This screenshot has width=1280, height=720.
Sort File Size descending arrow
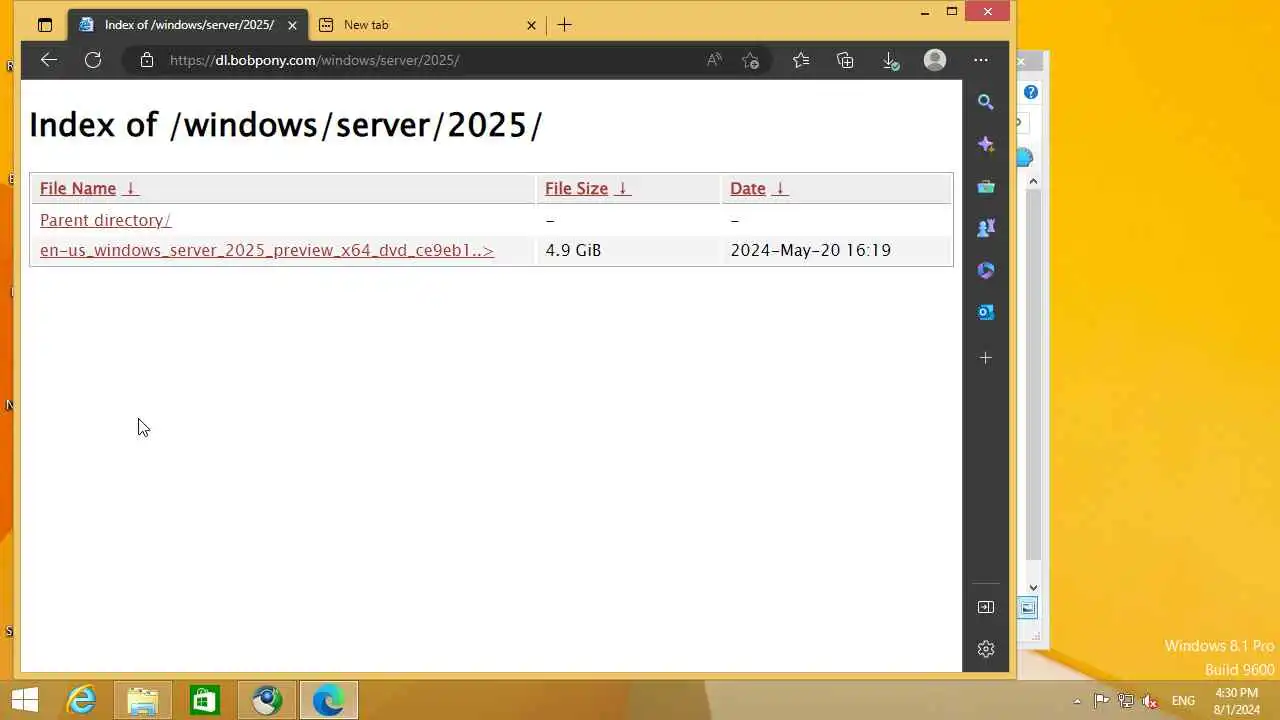[623, 188]
